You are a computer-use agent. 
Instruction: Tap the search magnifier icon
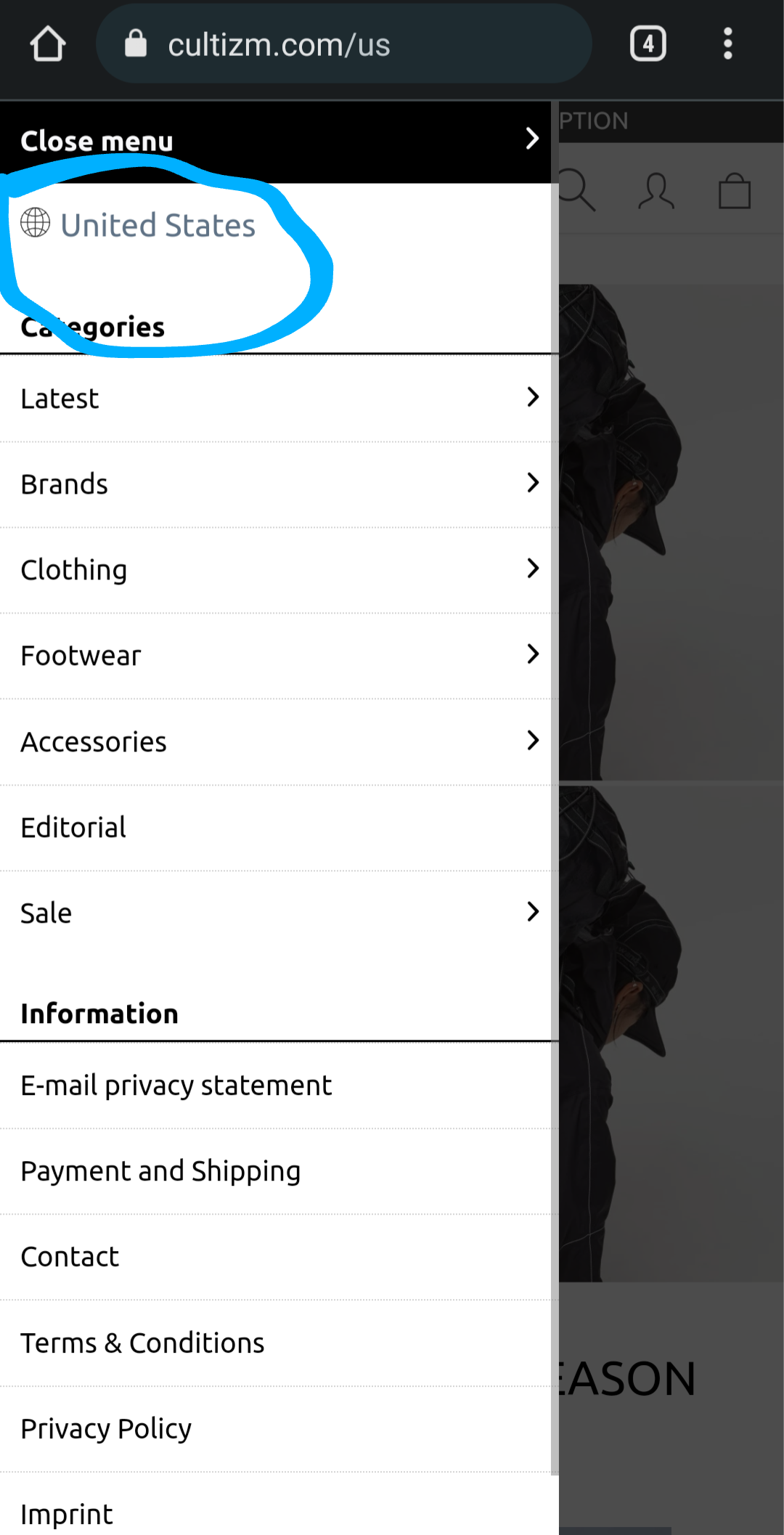(x=578, y=190)
